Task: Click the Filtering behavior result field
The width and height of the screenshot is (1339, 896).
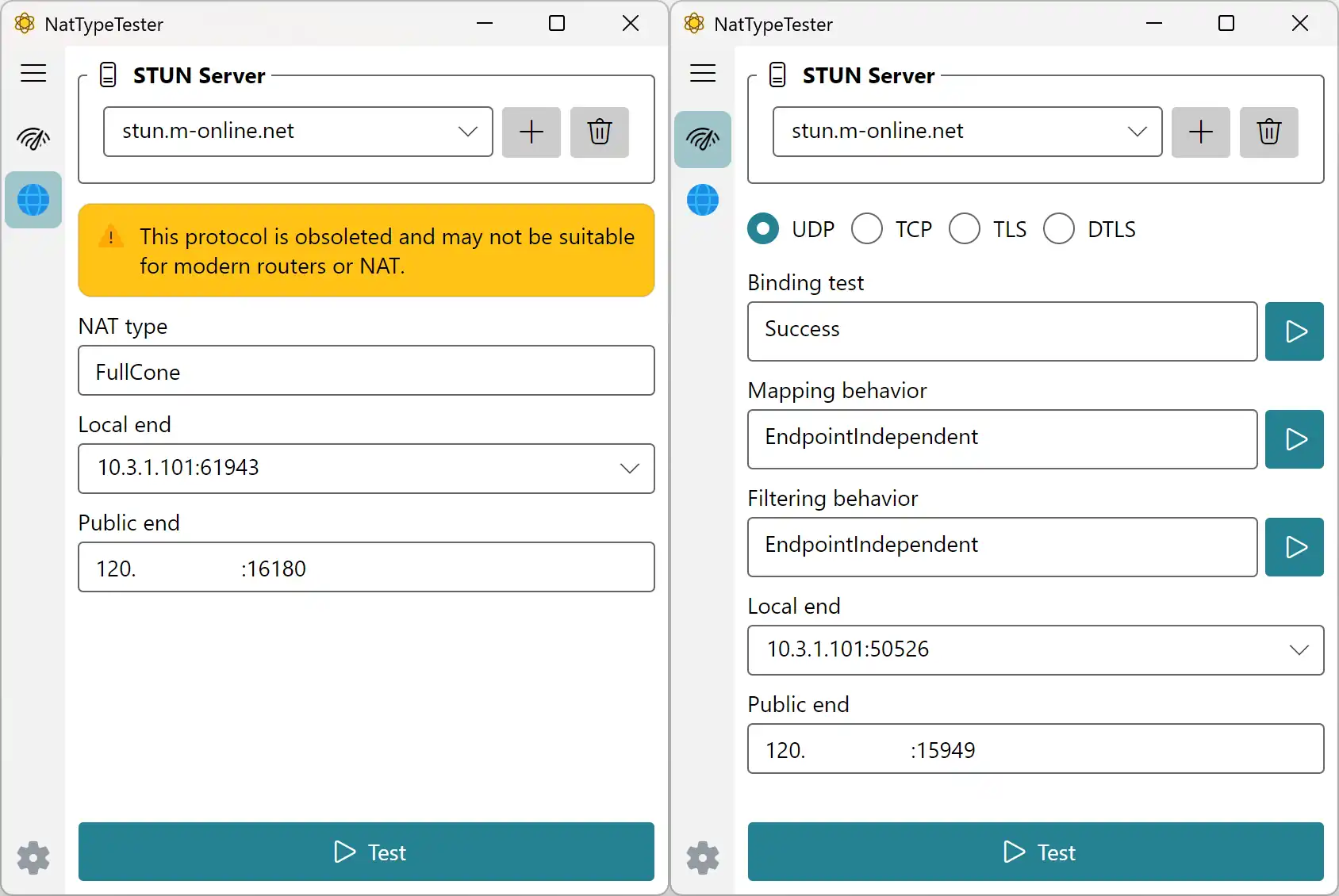Action: click(1003, 547)
